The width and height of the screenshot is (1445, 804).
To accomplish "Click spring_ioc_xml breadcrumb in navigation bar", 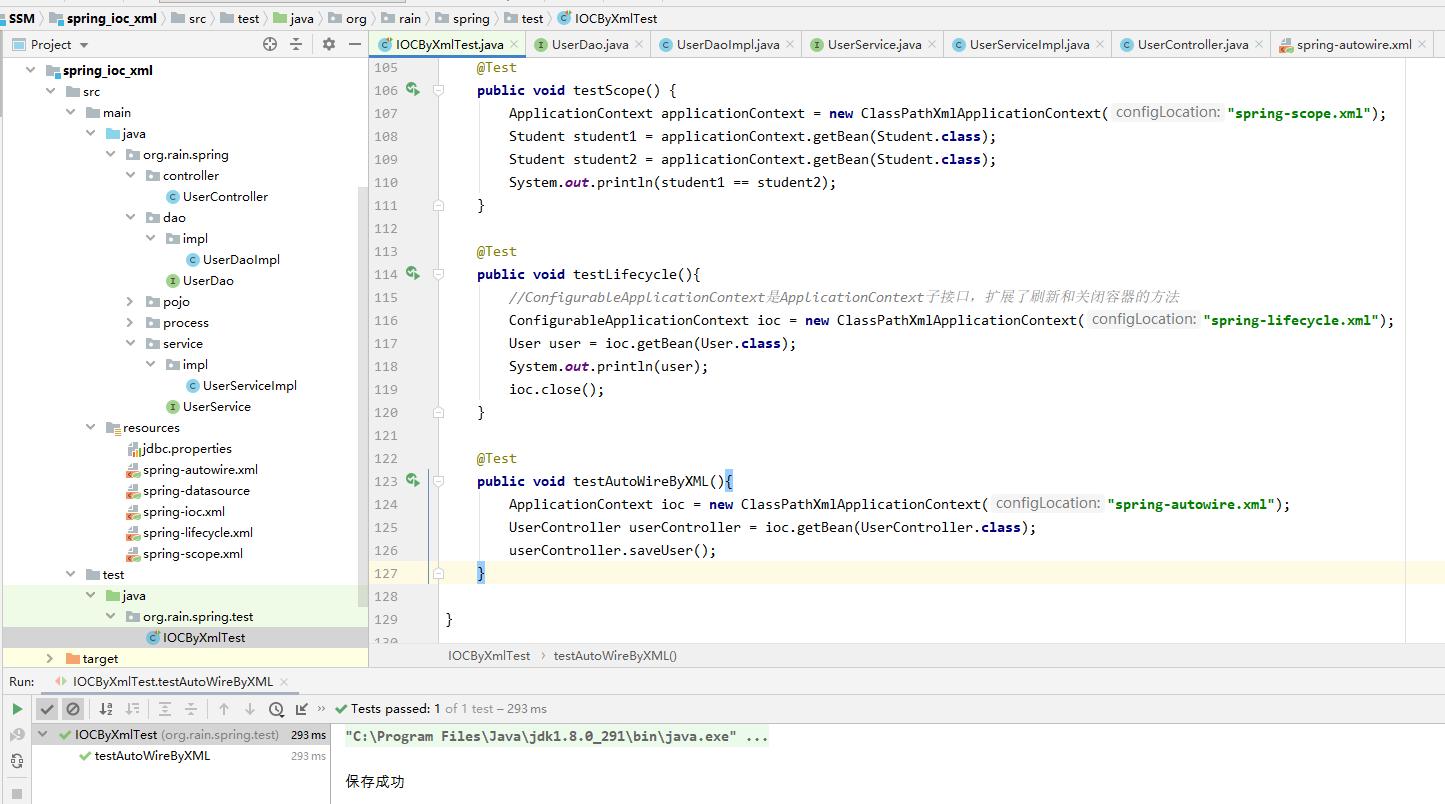I will 103,18.
